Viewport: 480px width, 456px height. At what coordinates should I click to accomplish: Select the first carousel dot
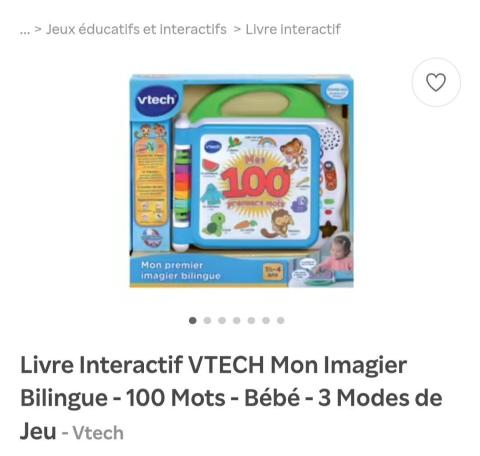click(192, 320)
